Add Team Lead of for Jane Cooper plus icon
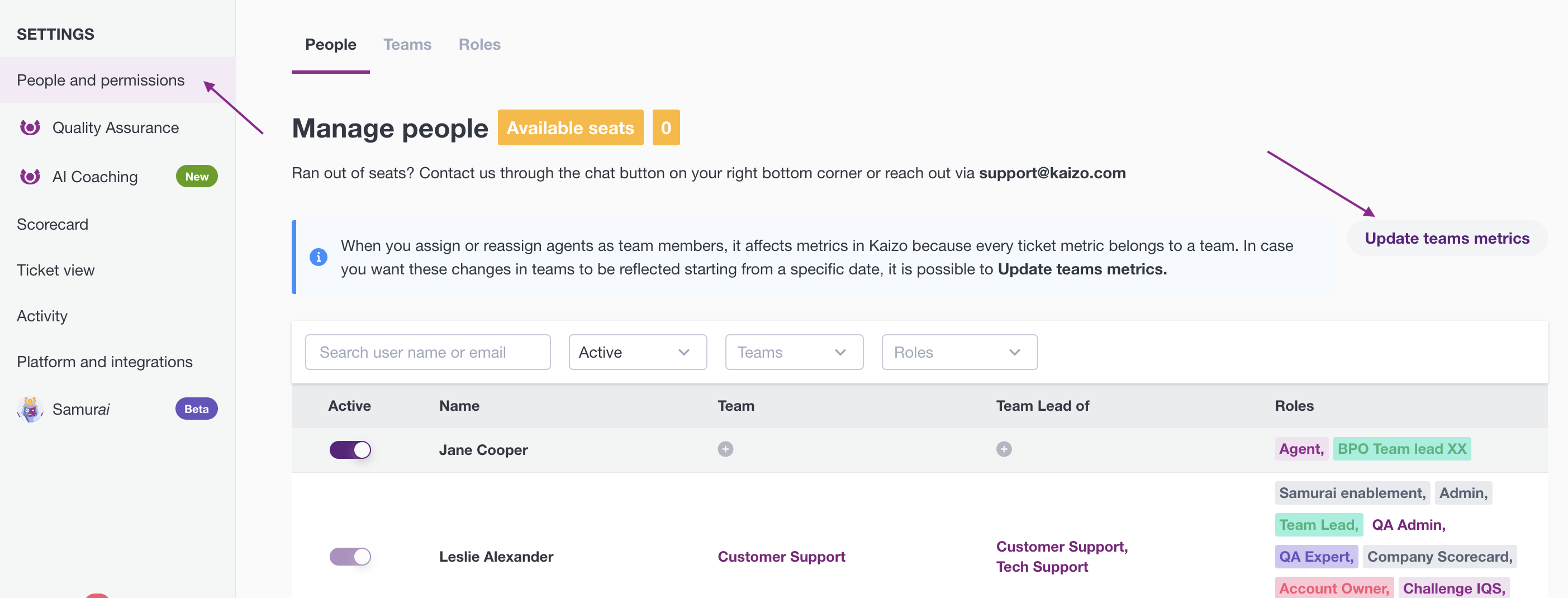This screenshot has width=1568, height=598. click(1004, 449)
